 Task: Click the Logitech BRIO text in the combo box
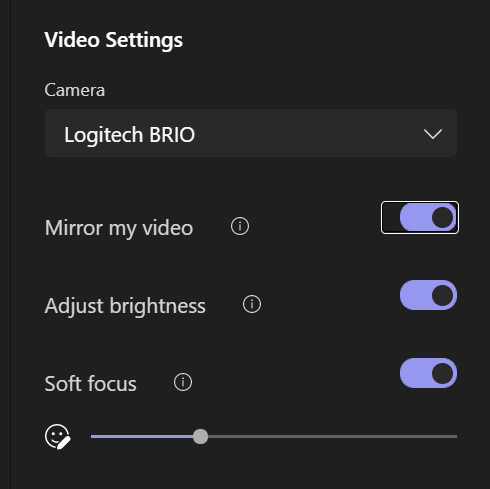click(129, 135)
